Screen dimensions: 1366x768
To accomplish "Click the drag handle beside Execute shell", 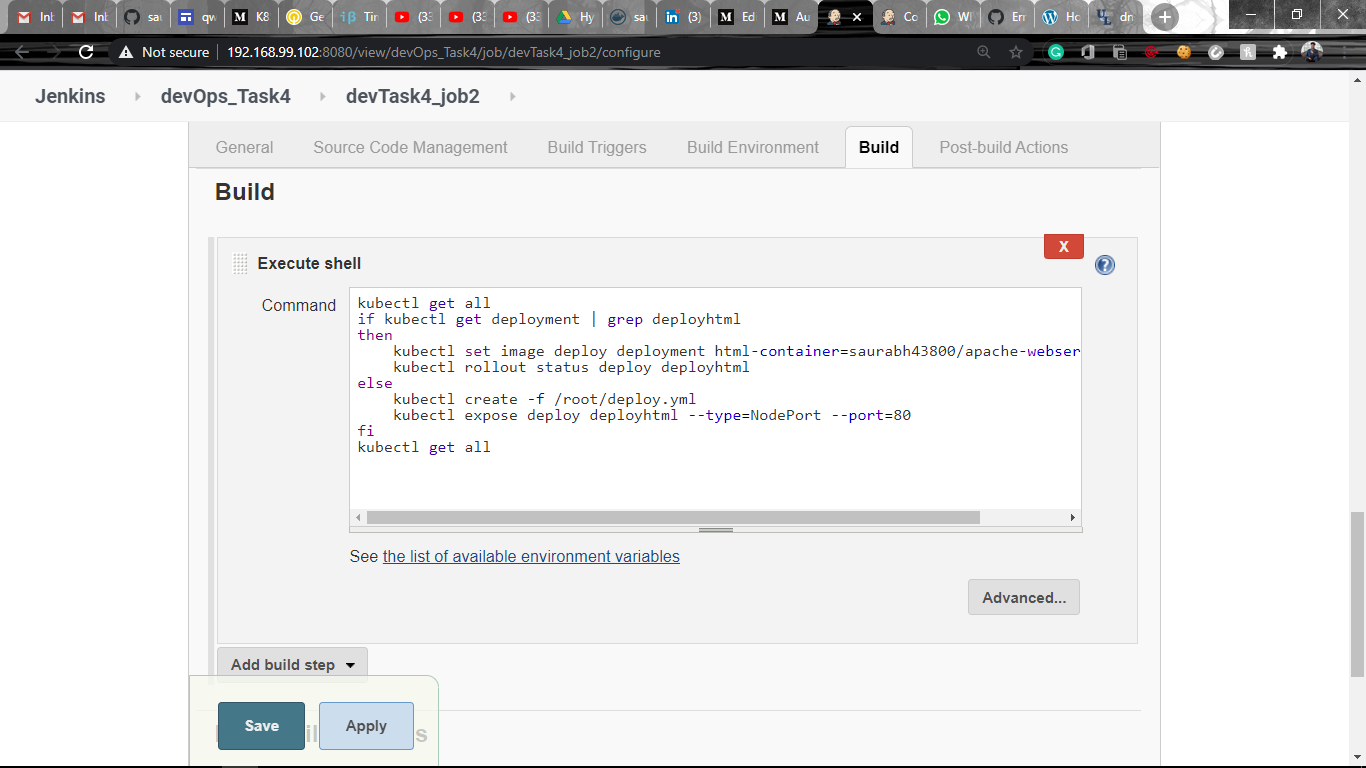I will pos(240,263).
